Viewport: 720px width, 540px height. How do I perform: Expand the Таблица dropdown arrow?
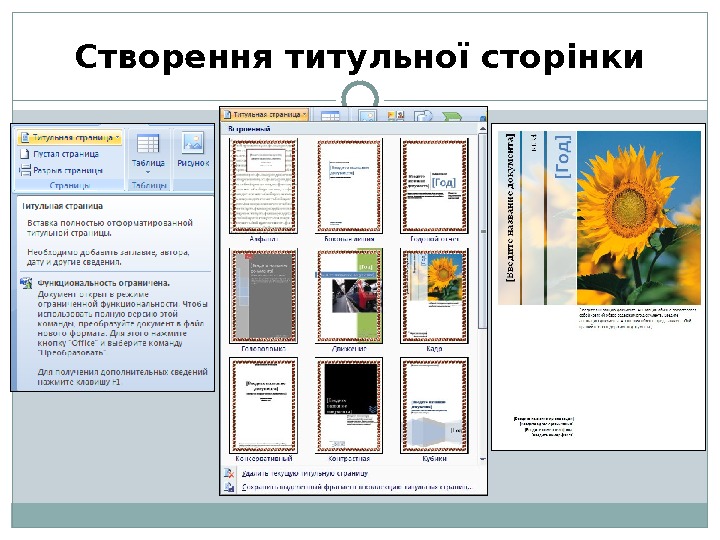[x=148, y=172]
